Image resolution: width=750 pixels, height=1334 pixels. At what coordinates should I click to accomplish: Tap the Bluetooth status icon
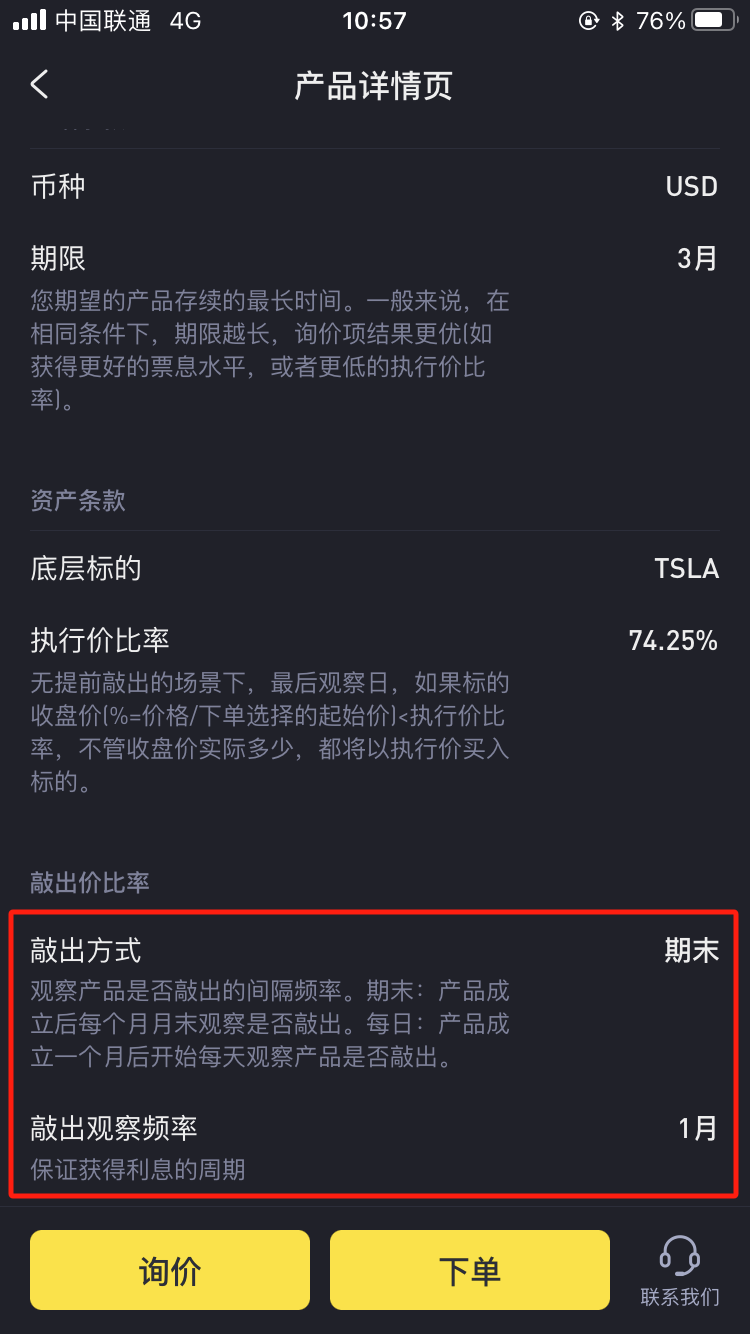coord(618,20)
